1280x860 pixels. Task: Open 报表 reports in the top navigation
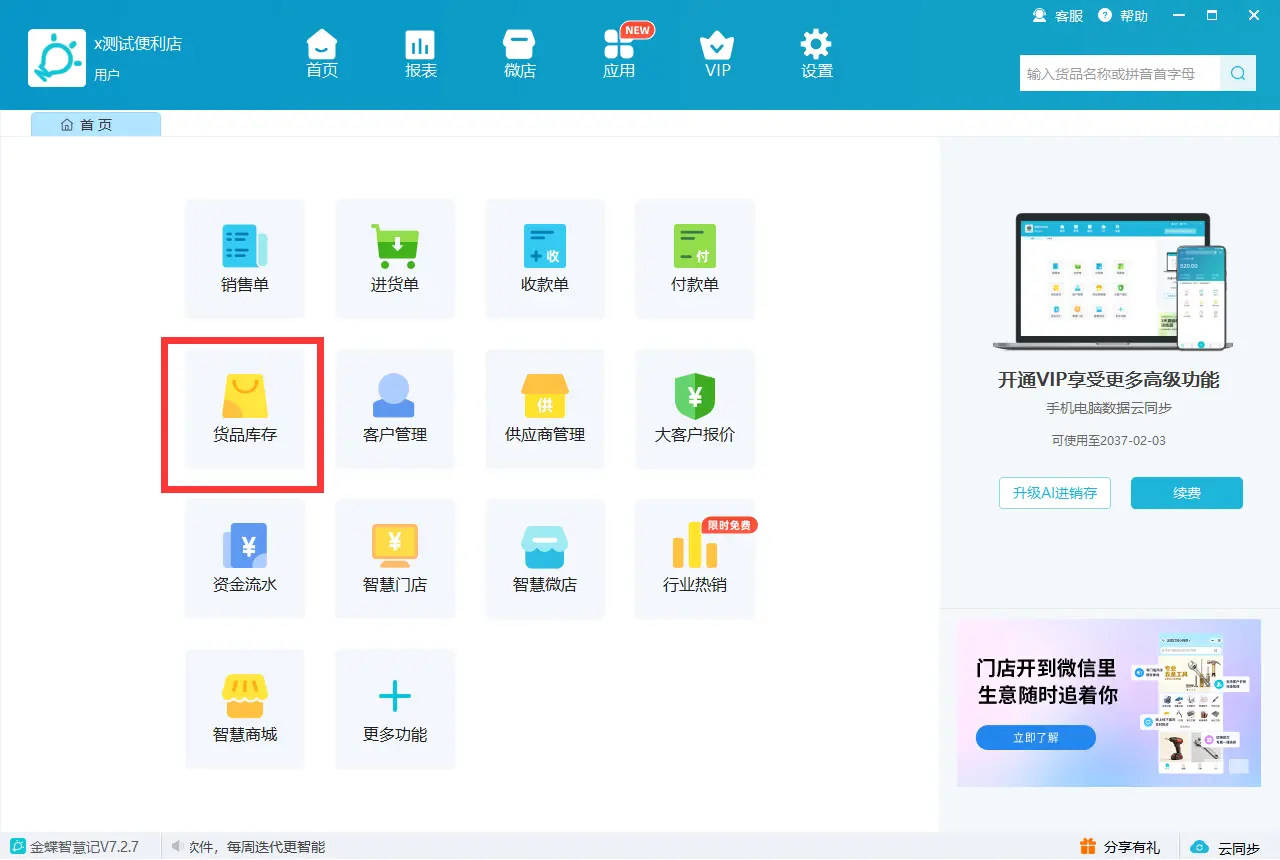coord(421,55)
